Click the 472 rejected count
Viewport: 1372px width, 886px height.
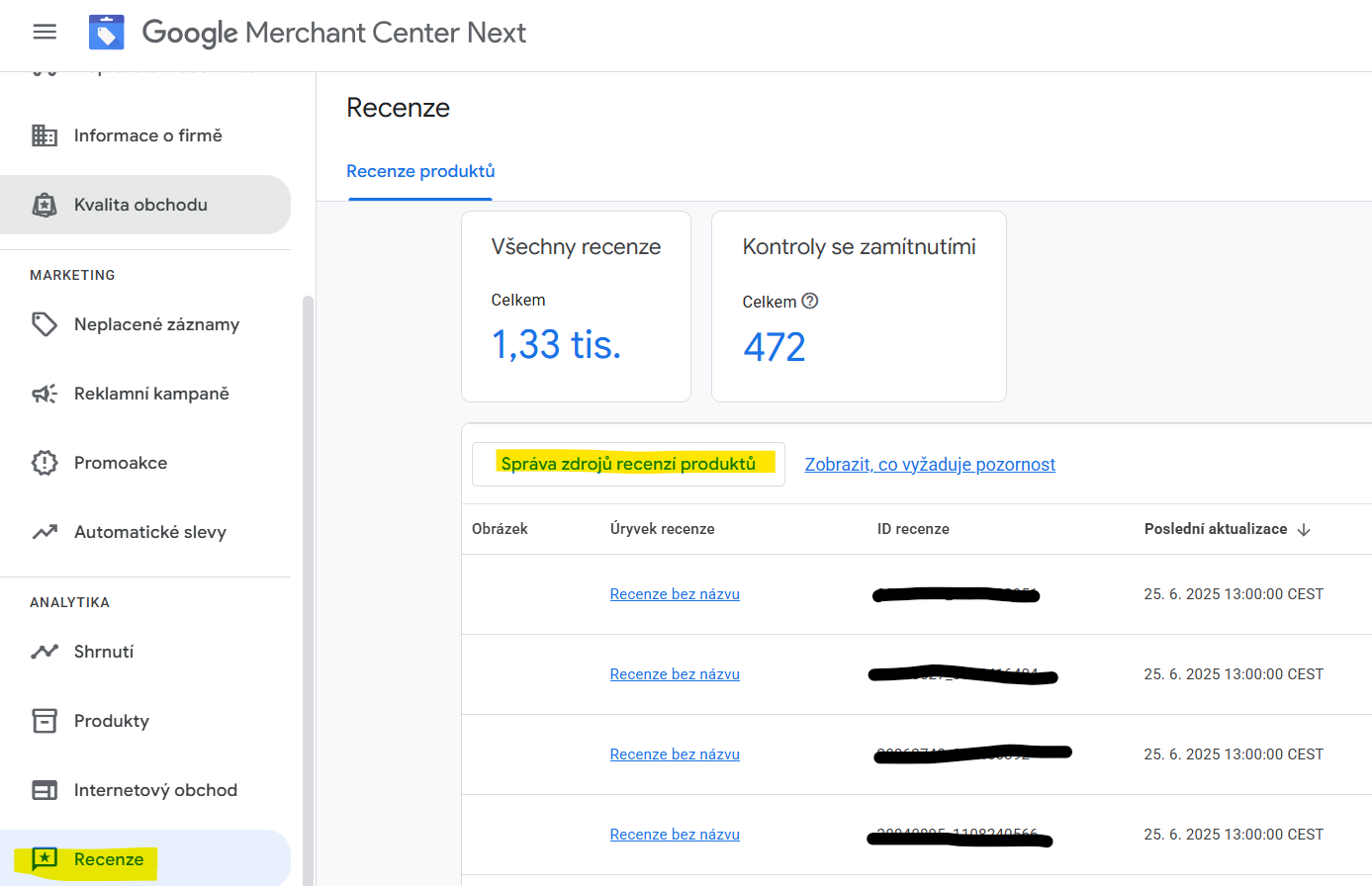click(x=775, y=347)
